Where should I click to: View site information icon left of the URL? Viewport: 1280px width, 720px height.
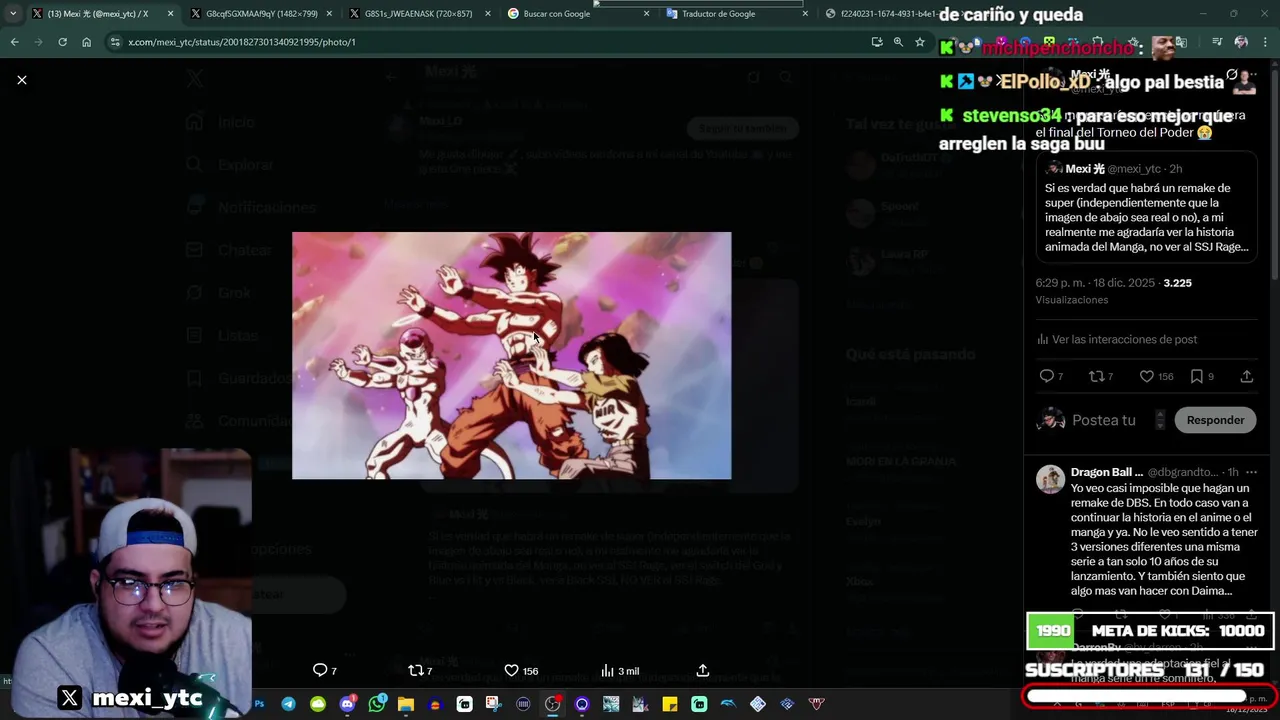(116, 42)
